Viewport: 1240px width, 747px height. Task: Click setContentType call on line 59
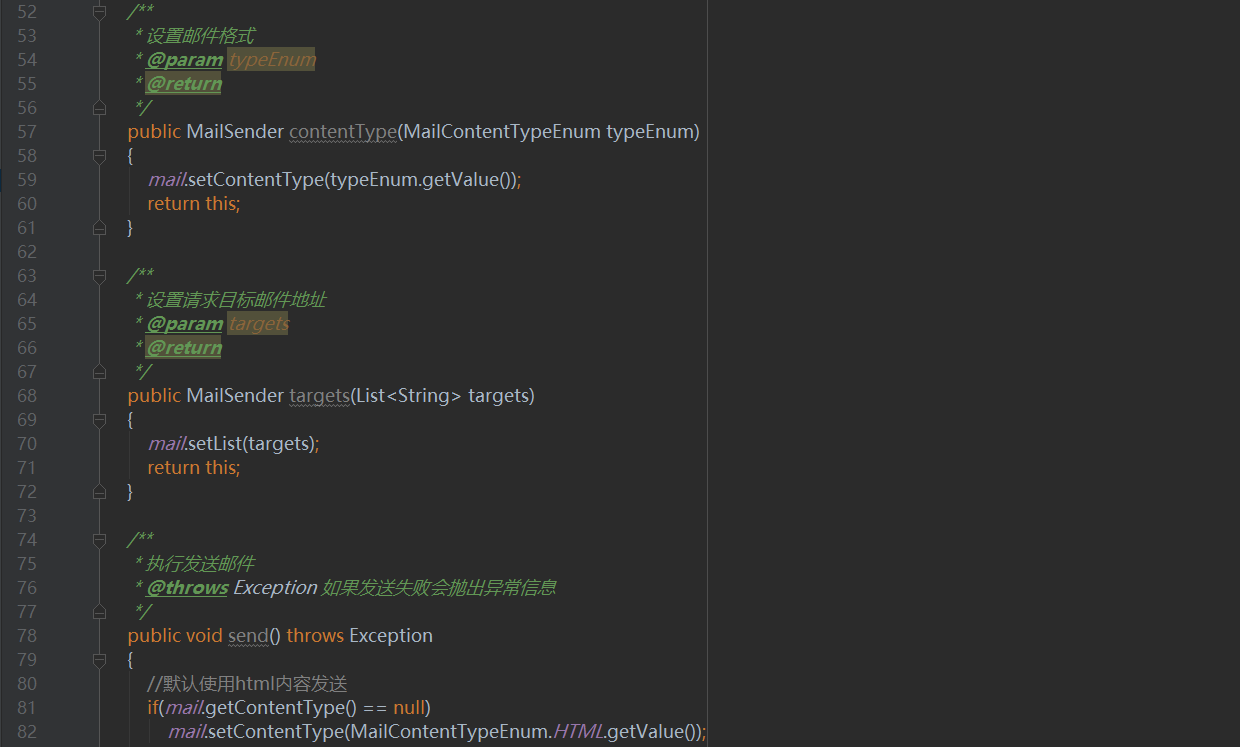[255, 180]
